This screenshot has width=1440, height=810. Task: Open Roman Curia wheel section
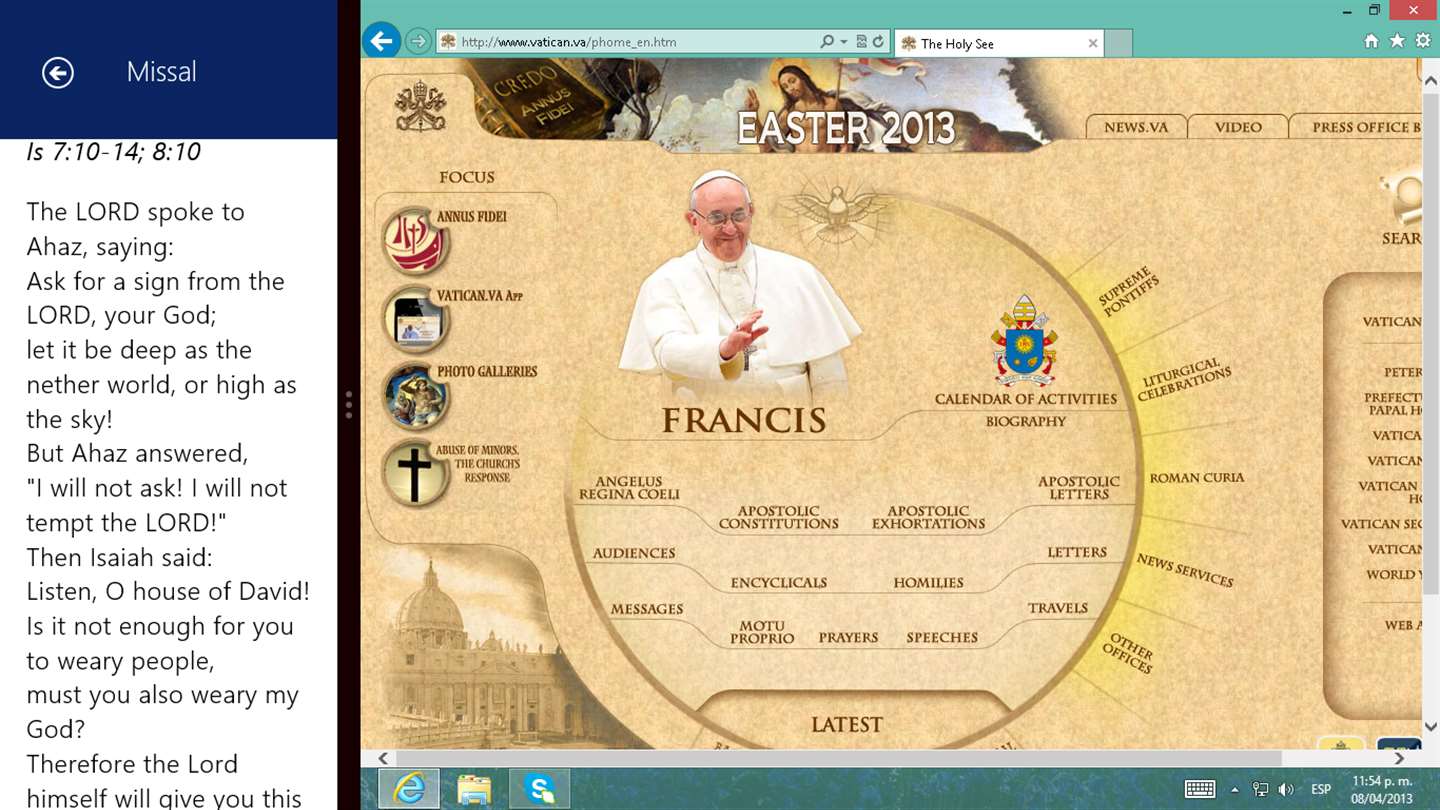point(1197,478)
